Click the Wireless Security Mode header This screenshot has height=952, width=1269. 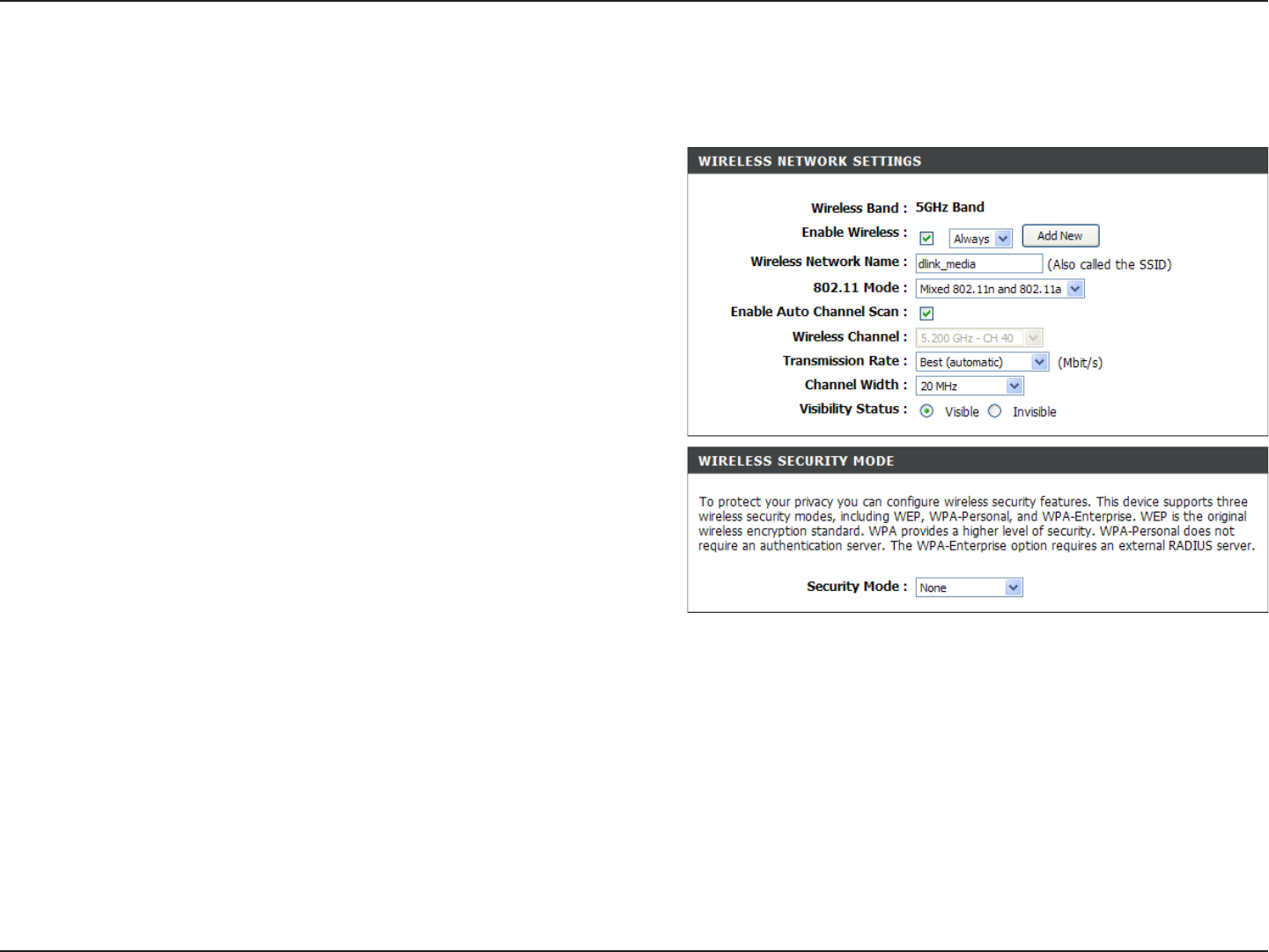click(x=978, y=461)
